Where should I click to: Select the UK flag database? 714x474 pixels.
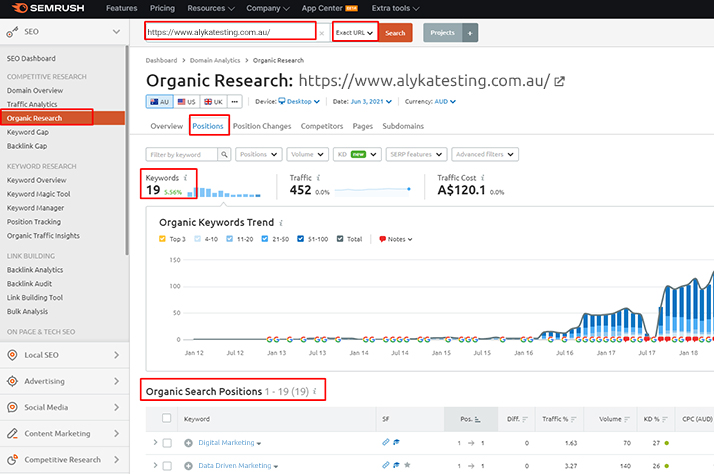pos(213,102)
